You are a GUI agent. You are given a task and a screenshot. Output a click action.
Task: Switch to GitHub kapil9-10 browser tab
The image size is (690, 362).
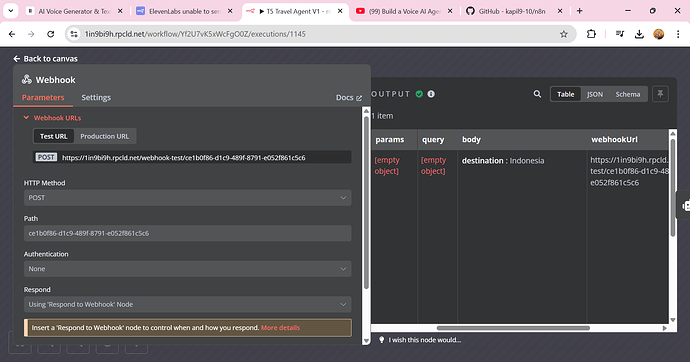point(512,11)
